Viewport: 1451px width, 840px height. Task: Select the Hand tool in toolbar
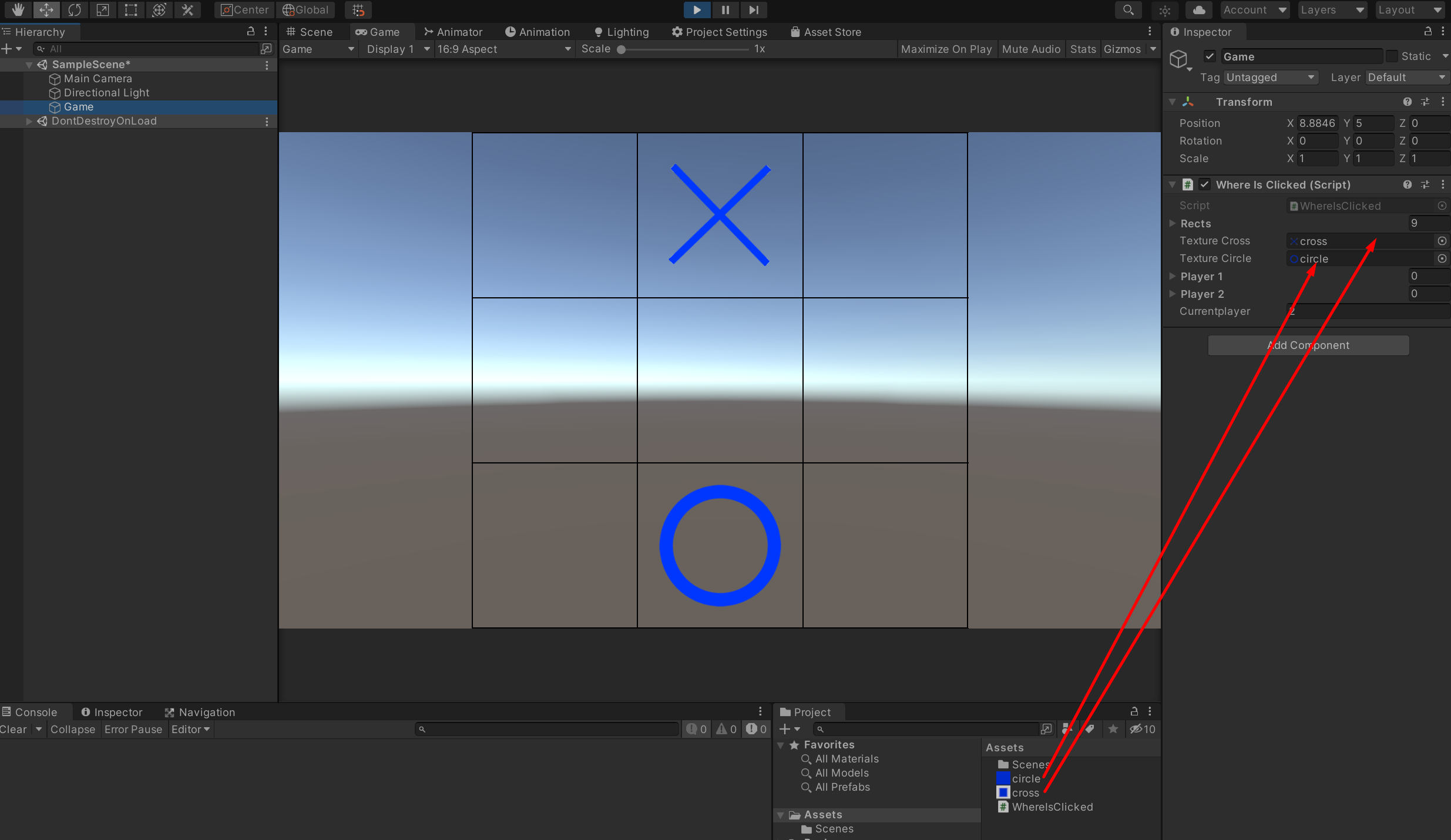(x=18, y=10)
